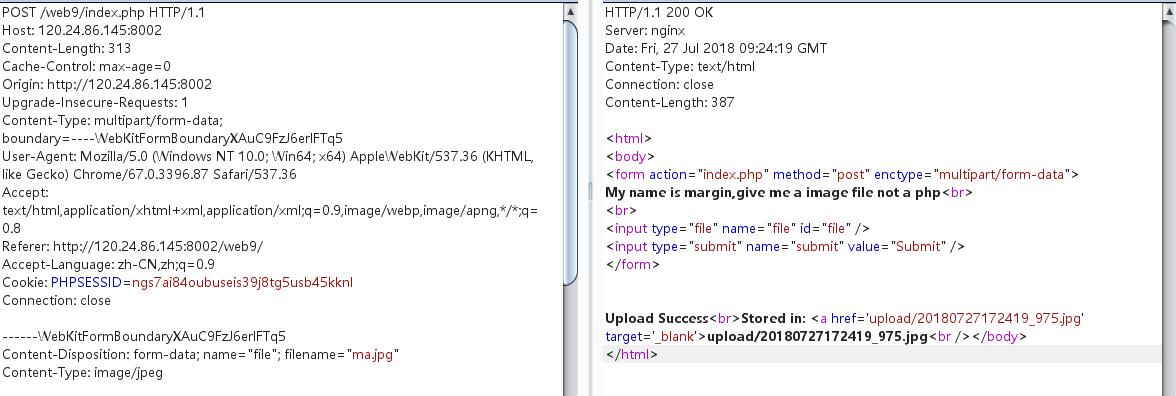Click the "Upload Success" stored-in line

pos(844,319)
